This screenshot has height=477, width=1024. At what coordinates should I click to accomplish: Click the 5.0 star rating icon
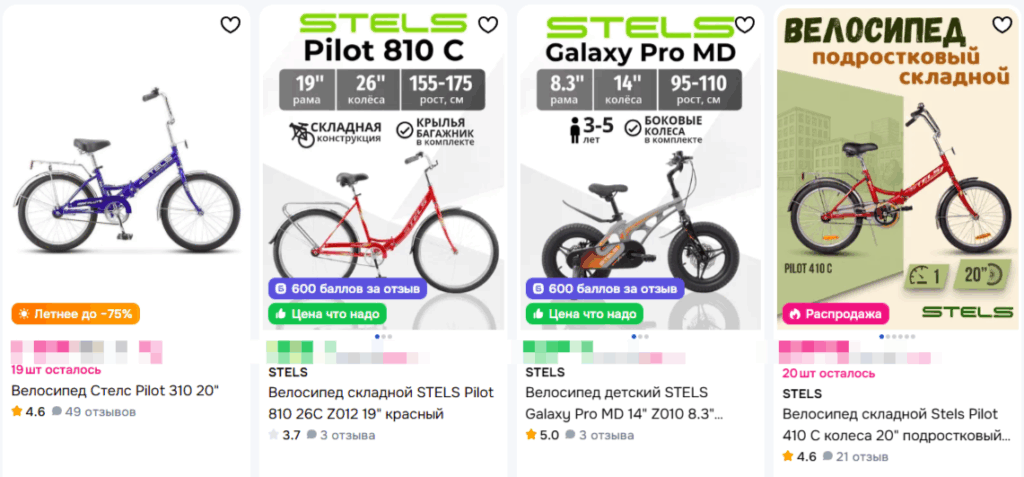click(530, 435)
